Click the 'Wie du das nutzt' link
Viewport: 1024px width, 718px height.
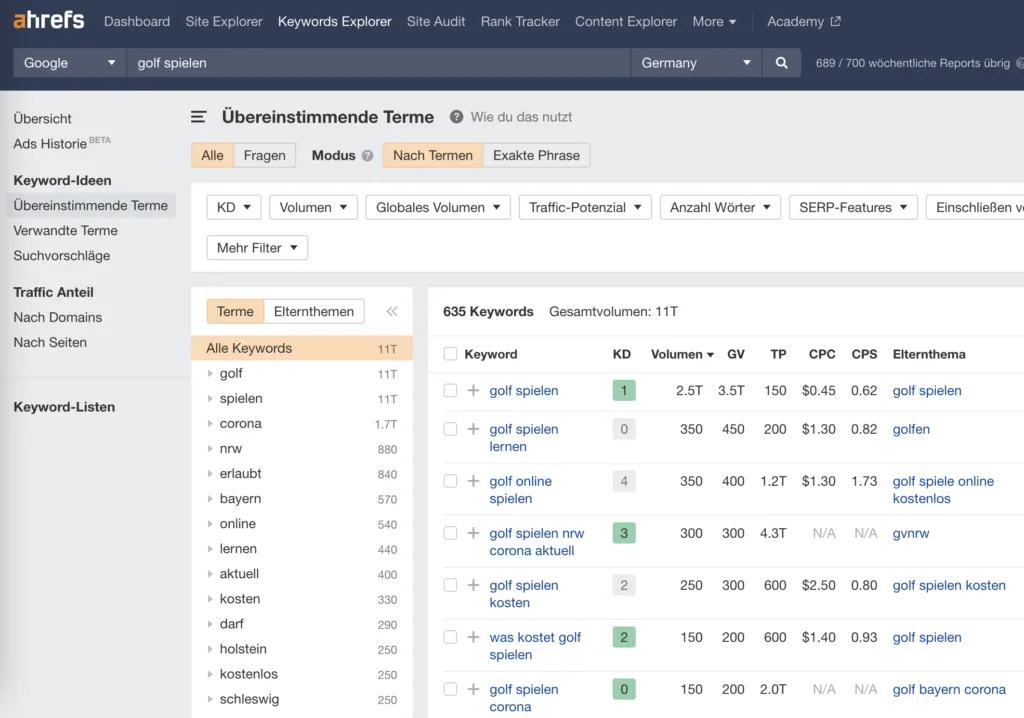click(x=521, y=117)
